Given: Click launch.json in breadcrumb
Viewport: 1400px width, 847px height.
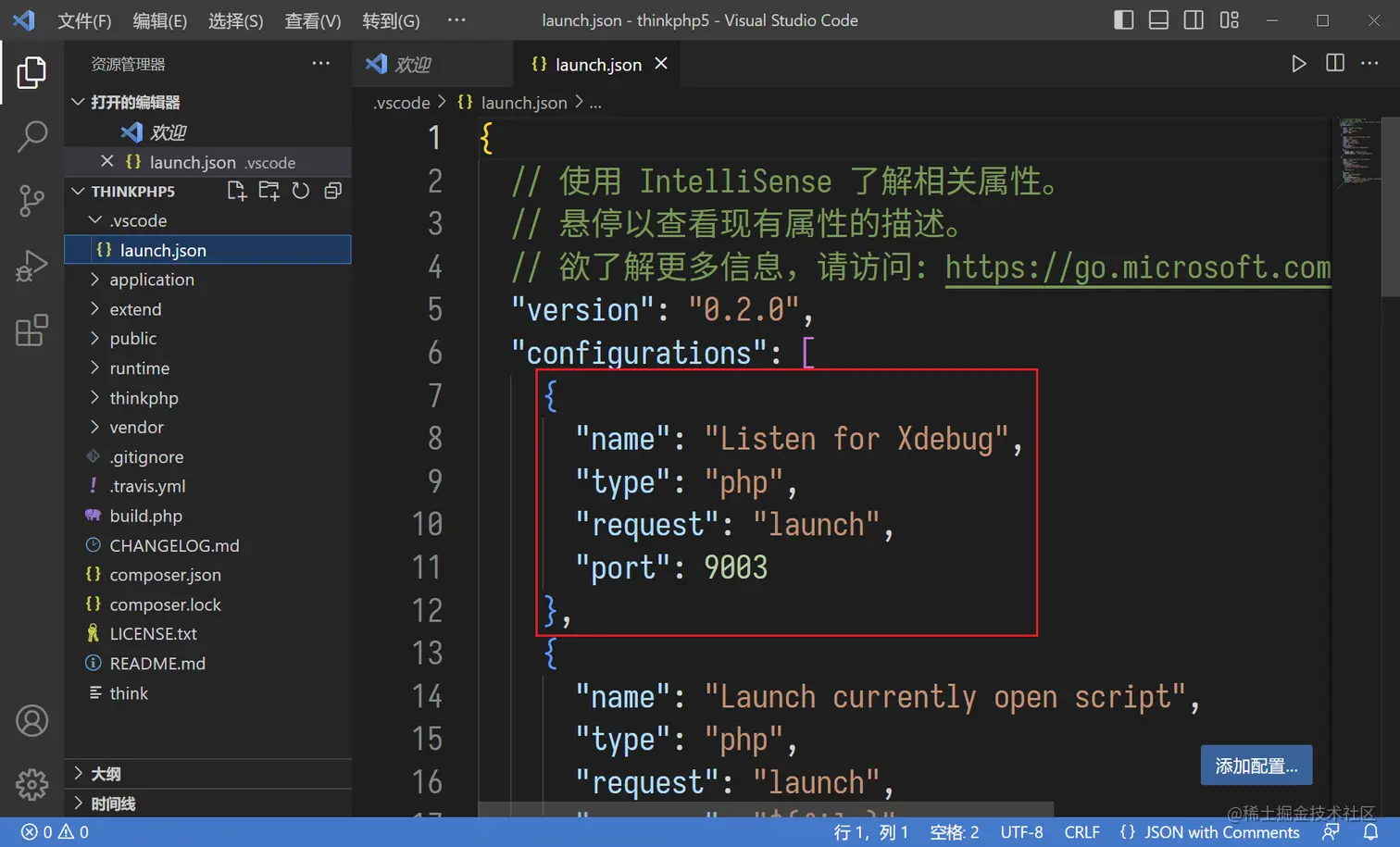Looking at the screenshot, I should pyautogui.click(x=523, y=103).
